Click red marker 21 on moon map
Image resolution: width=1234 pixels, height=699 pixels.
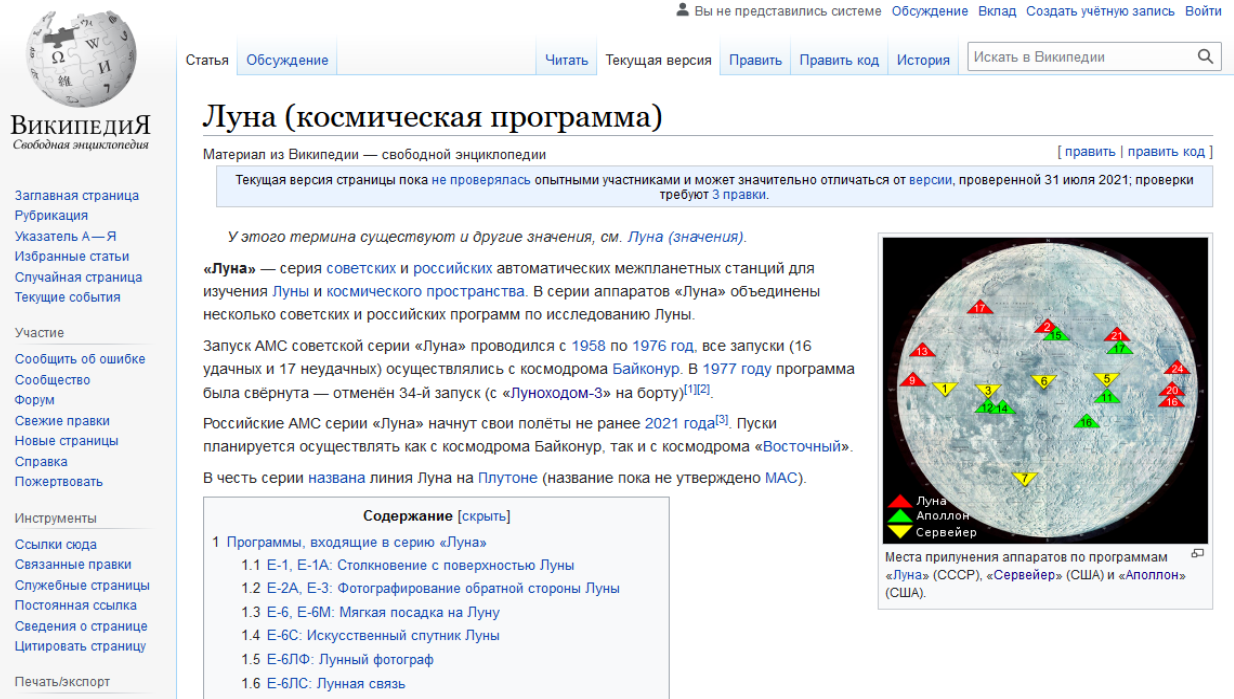tap(1117, 335)
